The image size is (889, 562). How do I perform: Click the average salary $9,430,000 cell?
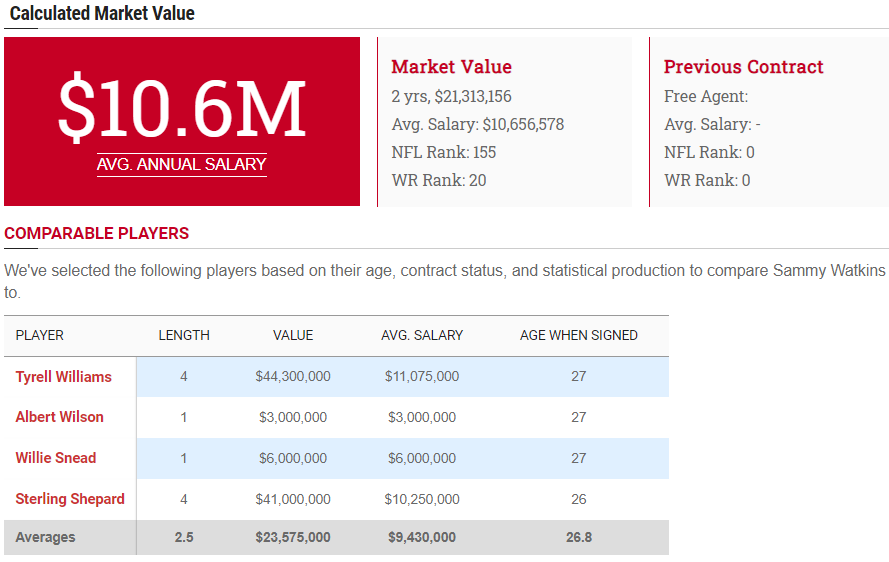pyautogui.click(x=422, y=537)
